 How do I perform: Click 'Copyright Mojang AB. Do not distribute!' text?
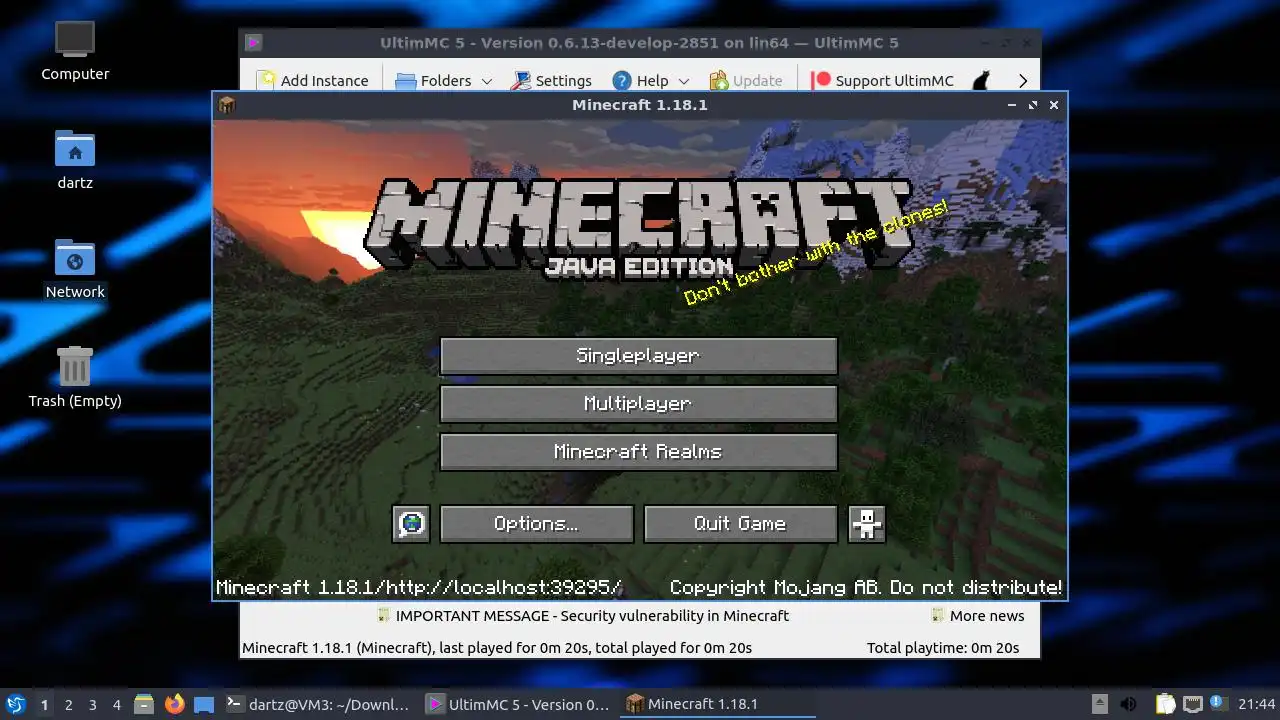pyautogui.click(x=866, y=588)
